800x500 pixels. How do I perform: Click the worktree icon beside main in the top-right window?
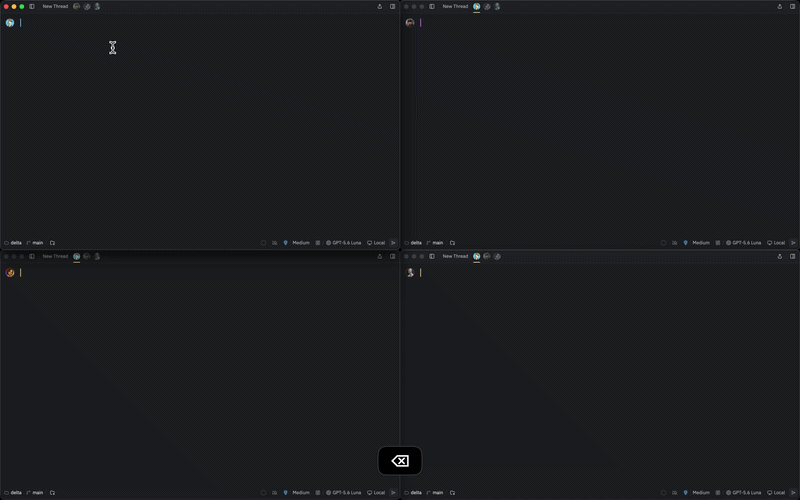(452, 243)
